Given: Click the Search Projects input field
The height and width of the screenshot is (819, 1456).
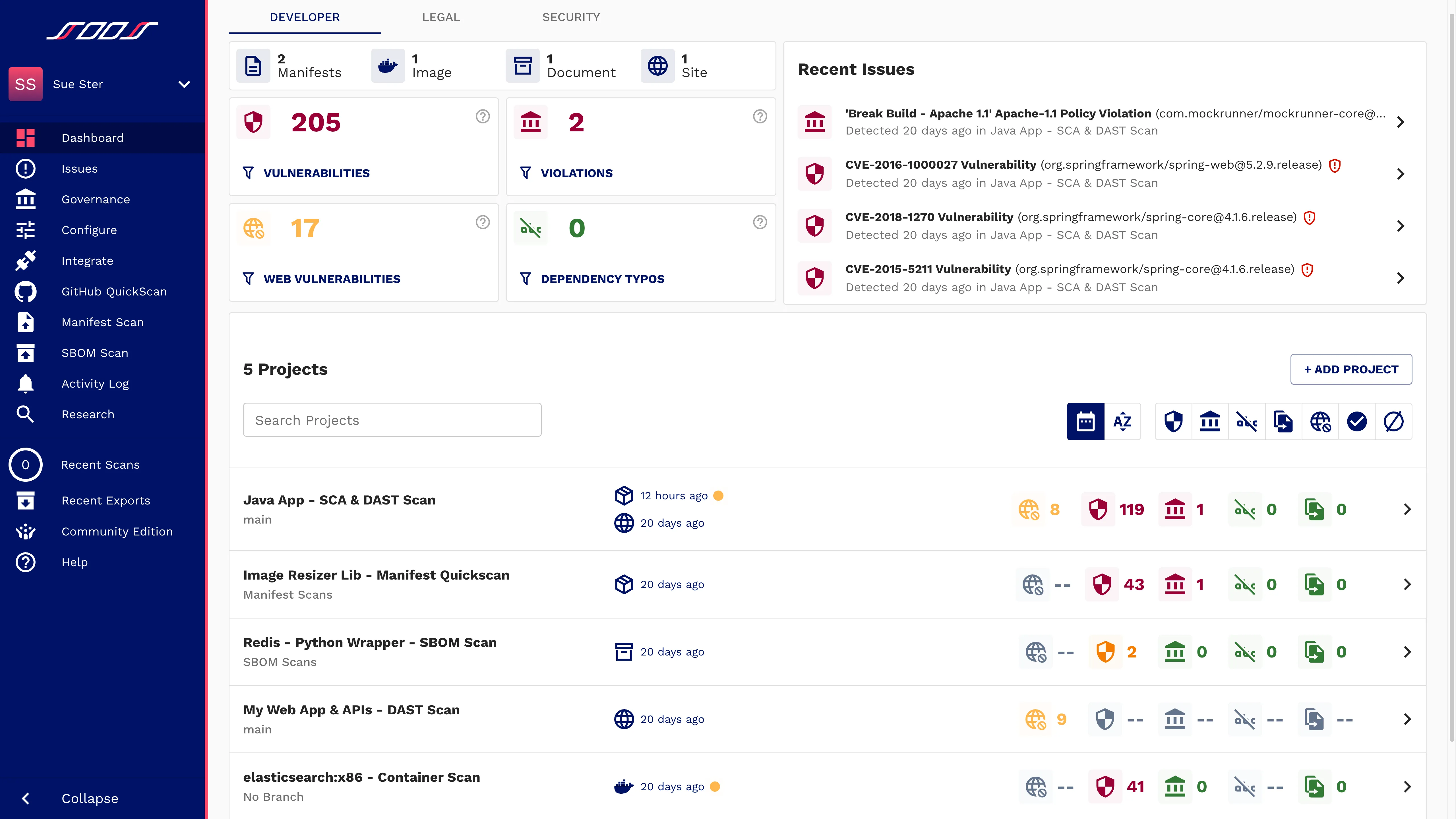Looking at the screenshot, I should coord(392,420).
